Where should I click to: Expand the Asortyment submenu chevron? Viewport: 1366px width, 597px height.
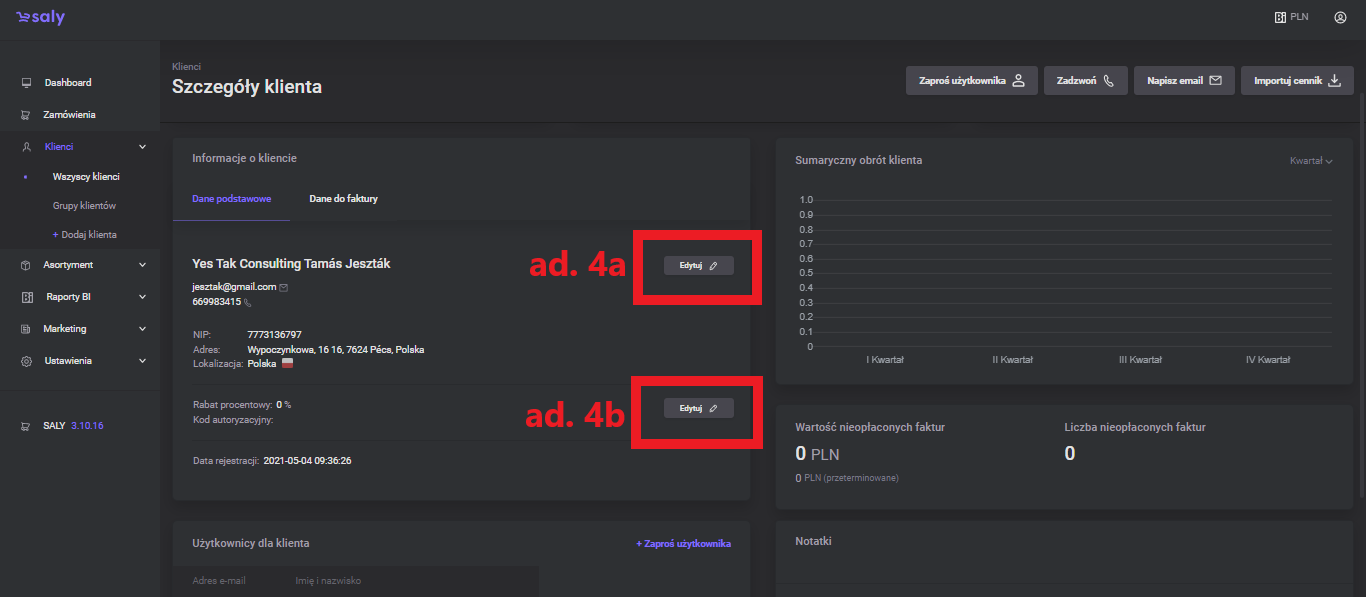click(x=142, y=265)
